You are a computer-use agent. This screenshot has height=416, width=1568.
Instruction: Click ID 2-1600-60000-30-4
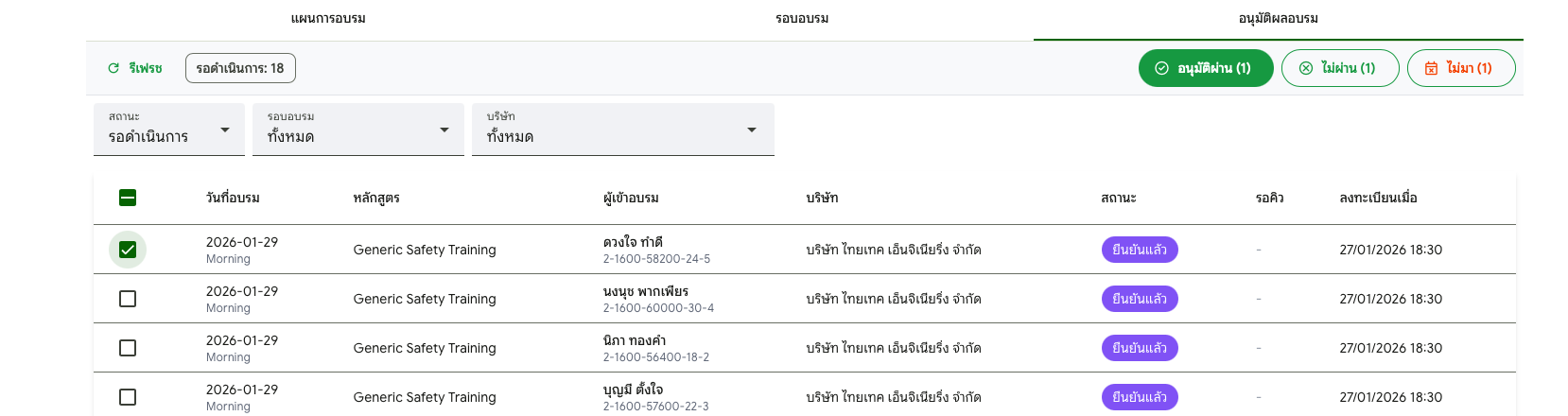[658, 308]
